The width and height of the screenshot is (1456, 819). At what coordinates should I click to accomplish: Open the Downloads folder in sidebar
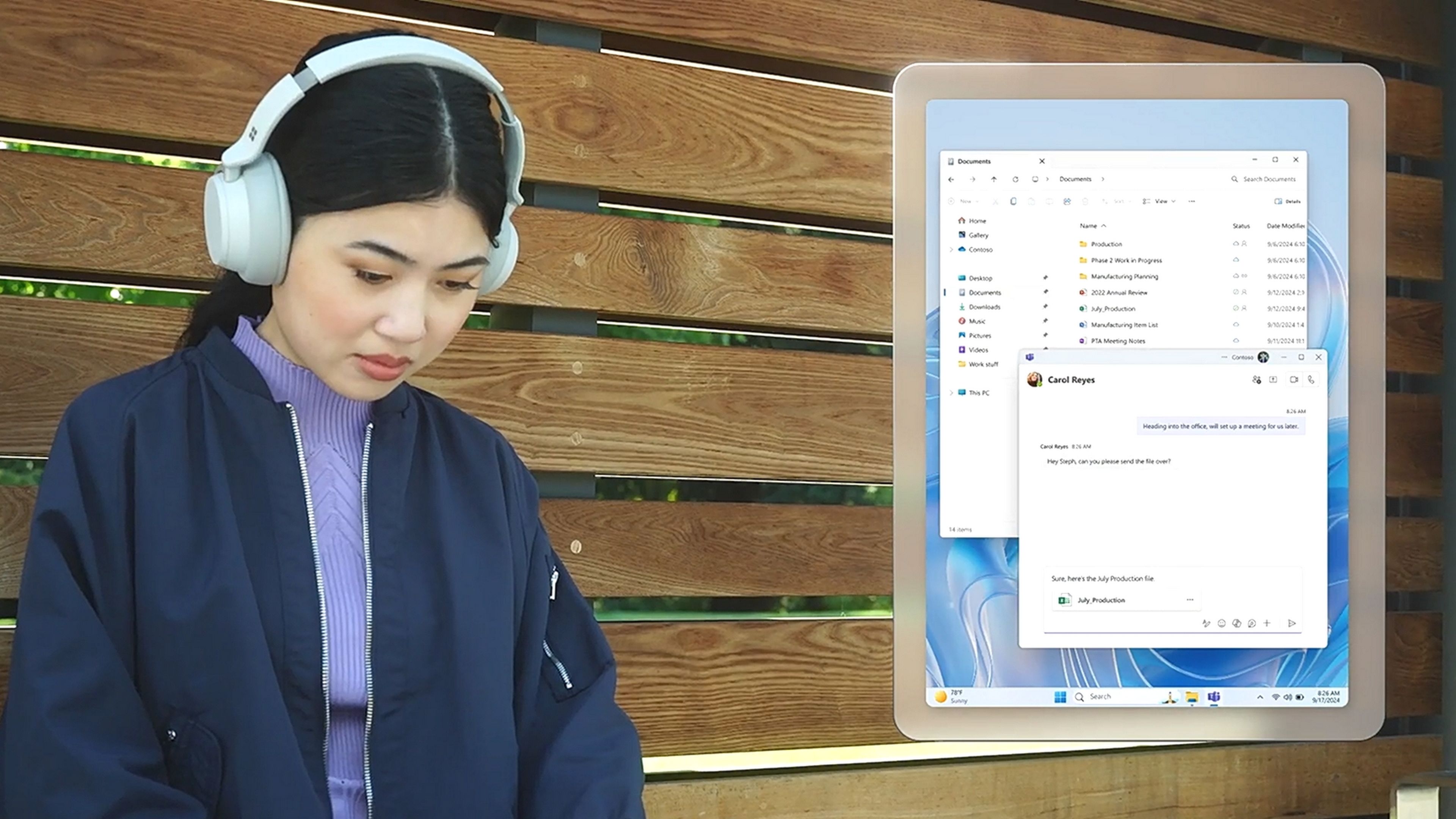click(x=984, y=307)
